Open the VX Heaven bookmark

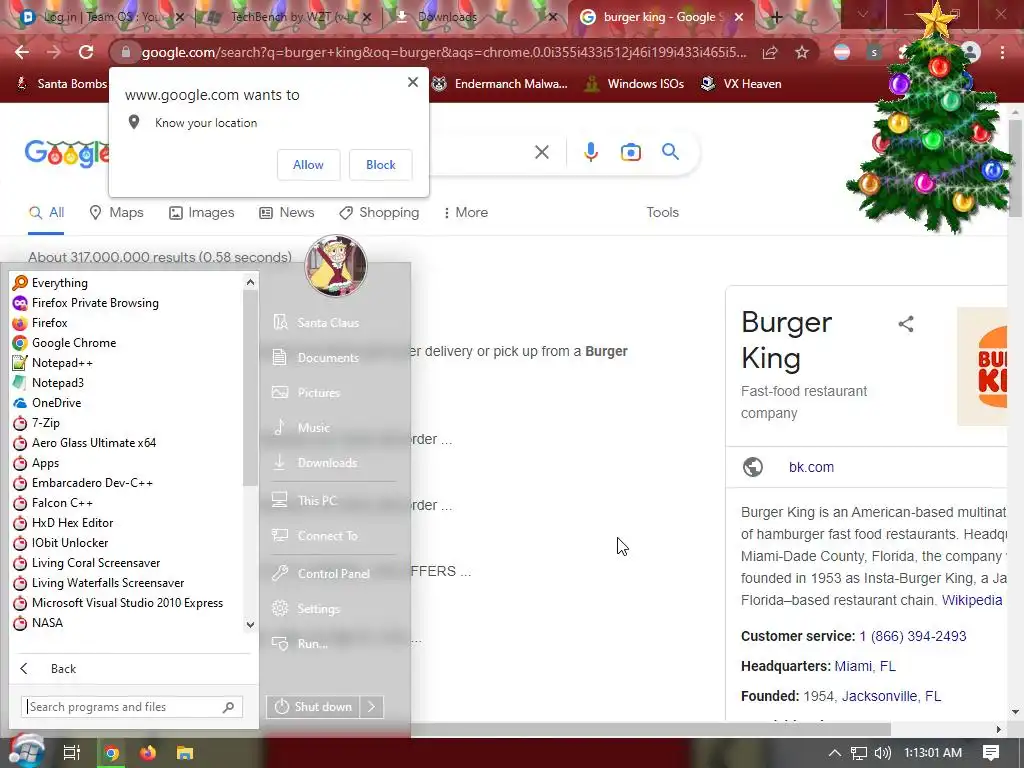741,84
